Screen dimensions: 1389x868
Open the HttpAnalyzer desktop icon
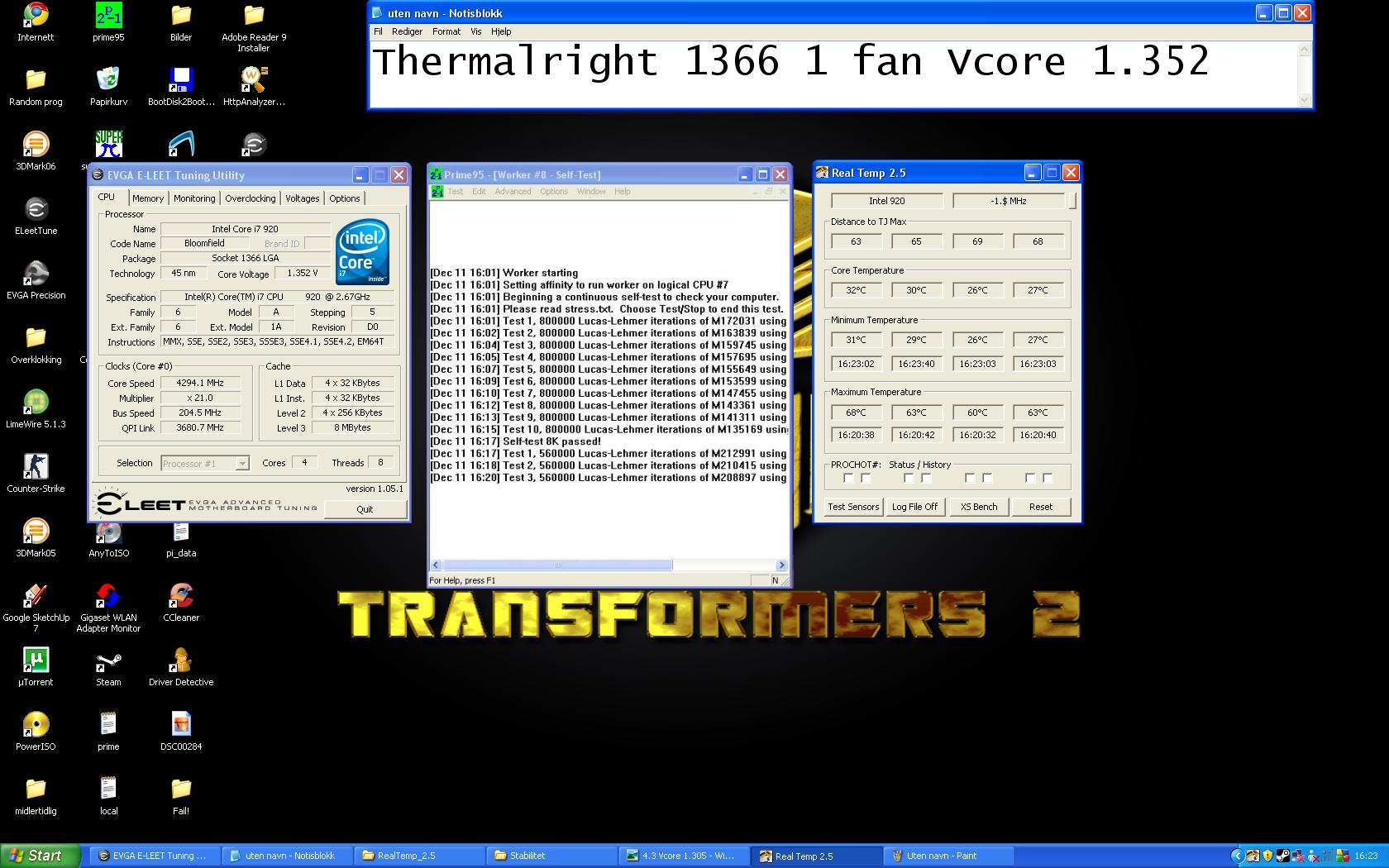pos(254,87)
